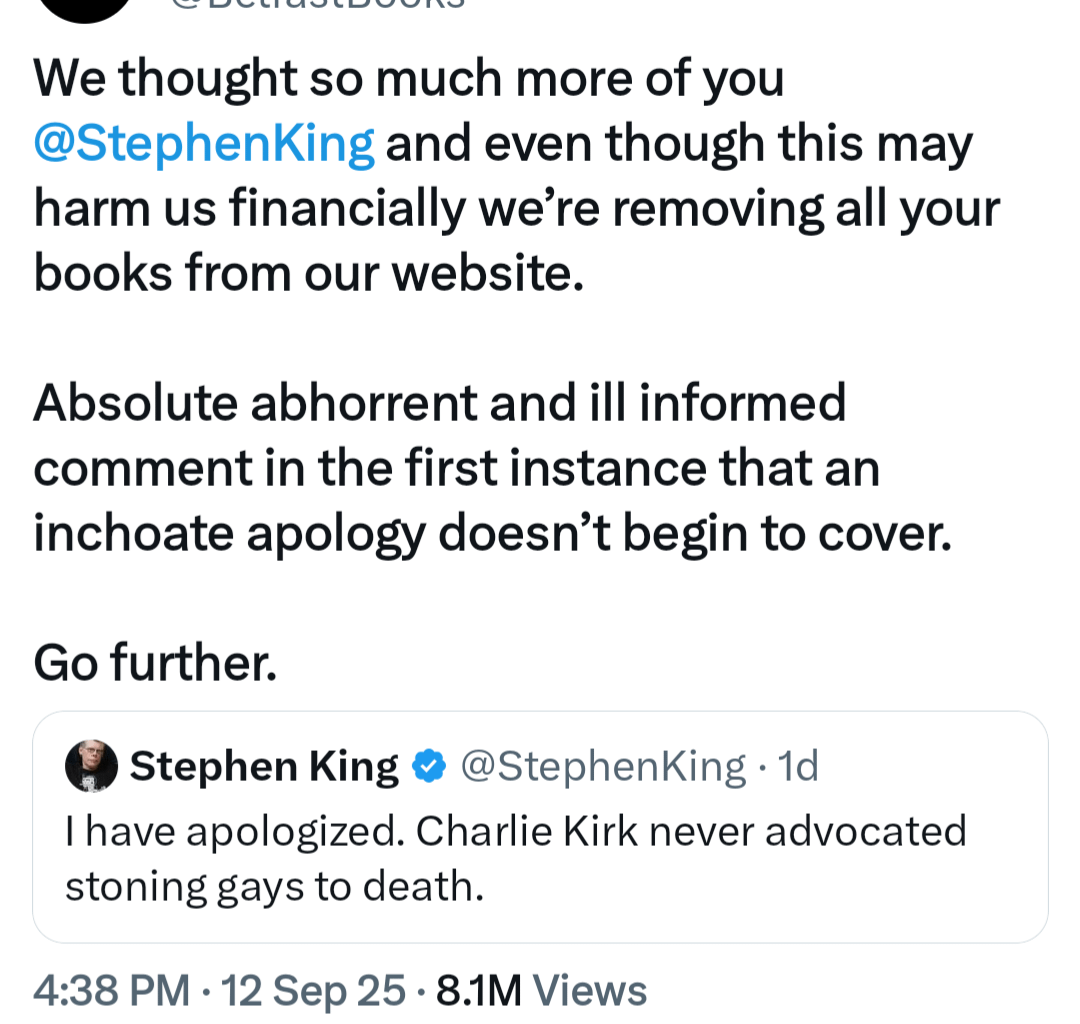Click the verified badge beside @StephenKing handle

coord(428,766)
